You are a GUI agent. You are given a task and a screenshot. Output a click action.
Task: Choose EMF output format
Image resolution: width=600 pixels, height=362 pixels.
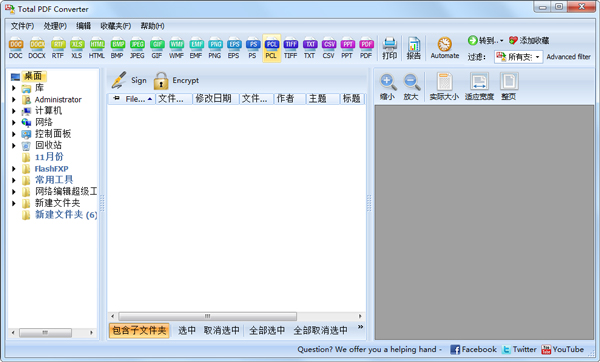(196, 49)
